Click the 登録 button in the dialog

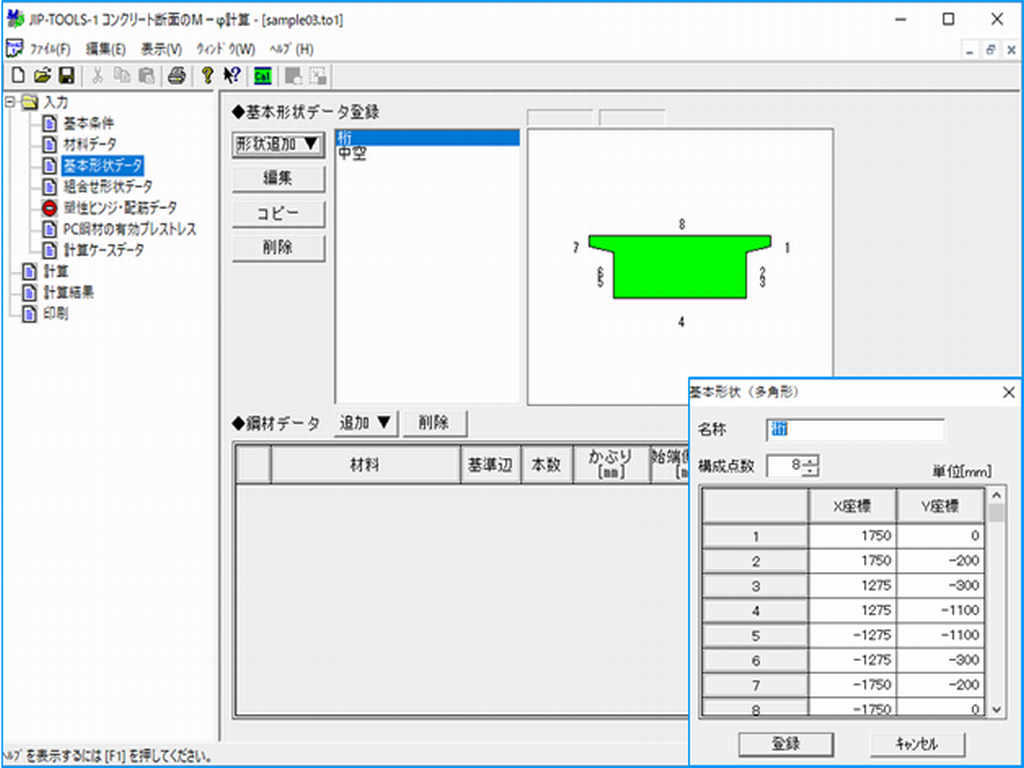tap(785, 744)
